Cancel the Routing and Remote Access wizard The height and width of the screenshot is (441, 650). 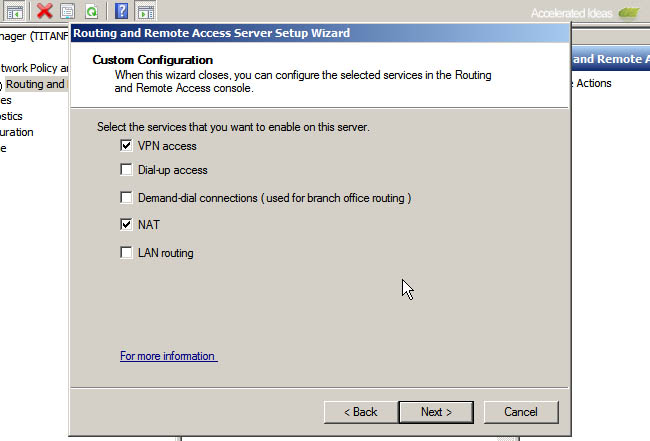tap(521, 412)
